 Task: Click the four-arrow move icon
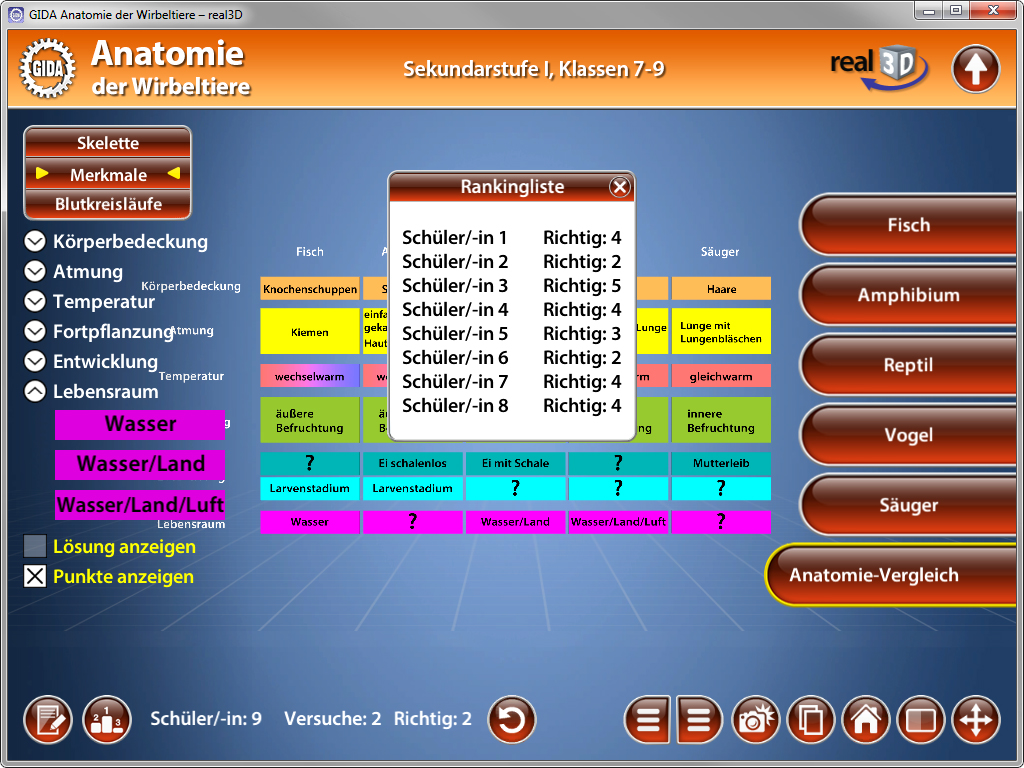[x=975, y=719]
